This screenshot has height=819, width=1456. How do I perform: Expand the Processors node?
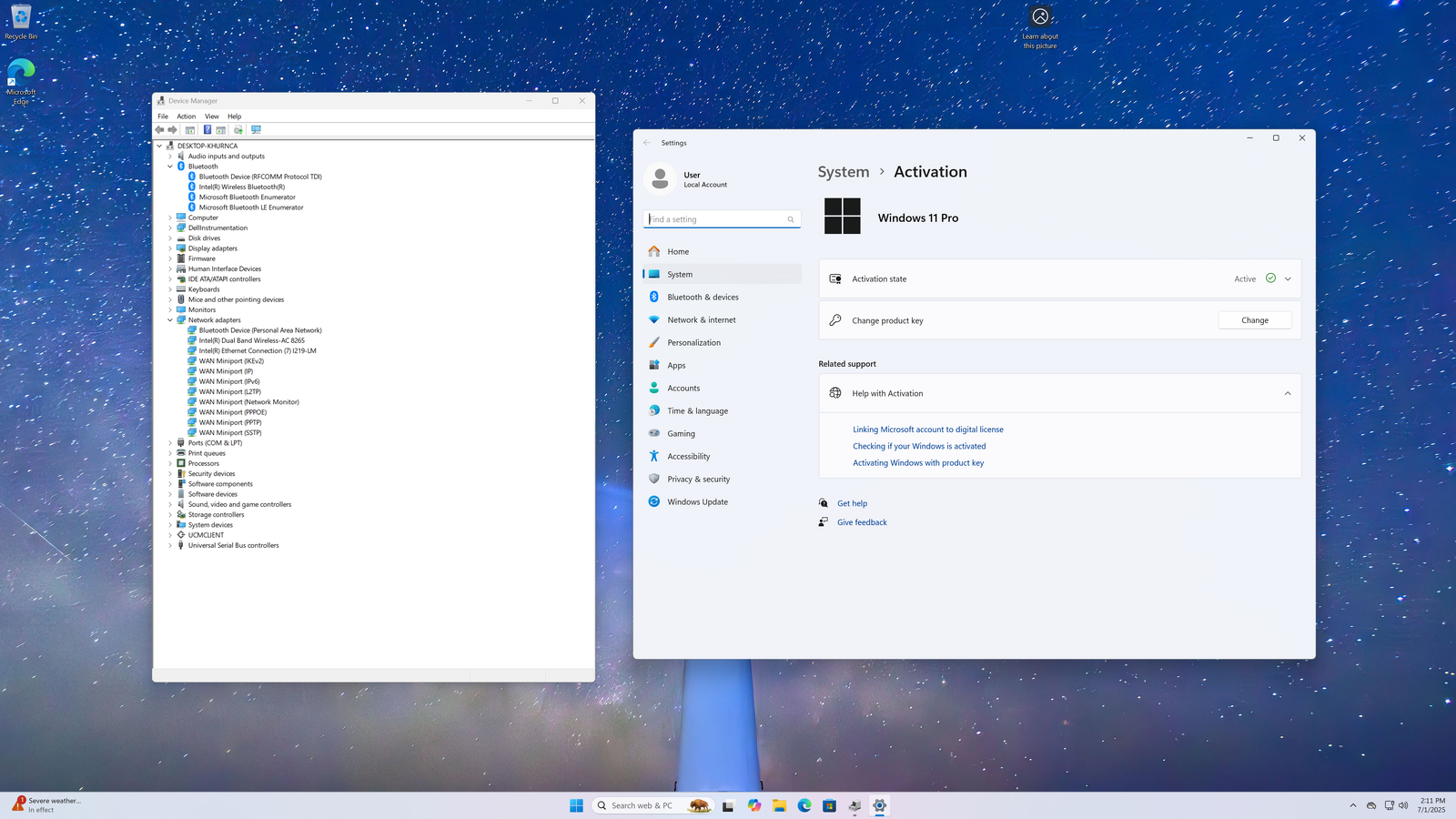(170, 463)
